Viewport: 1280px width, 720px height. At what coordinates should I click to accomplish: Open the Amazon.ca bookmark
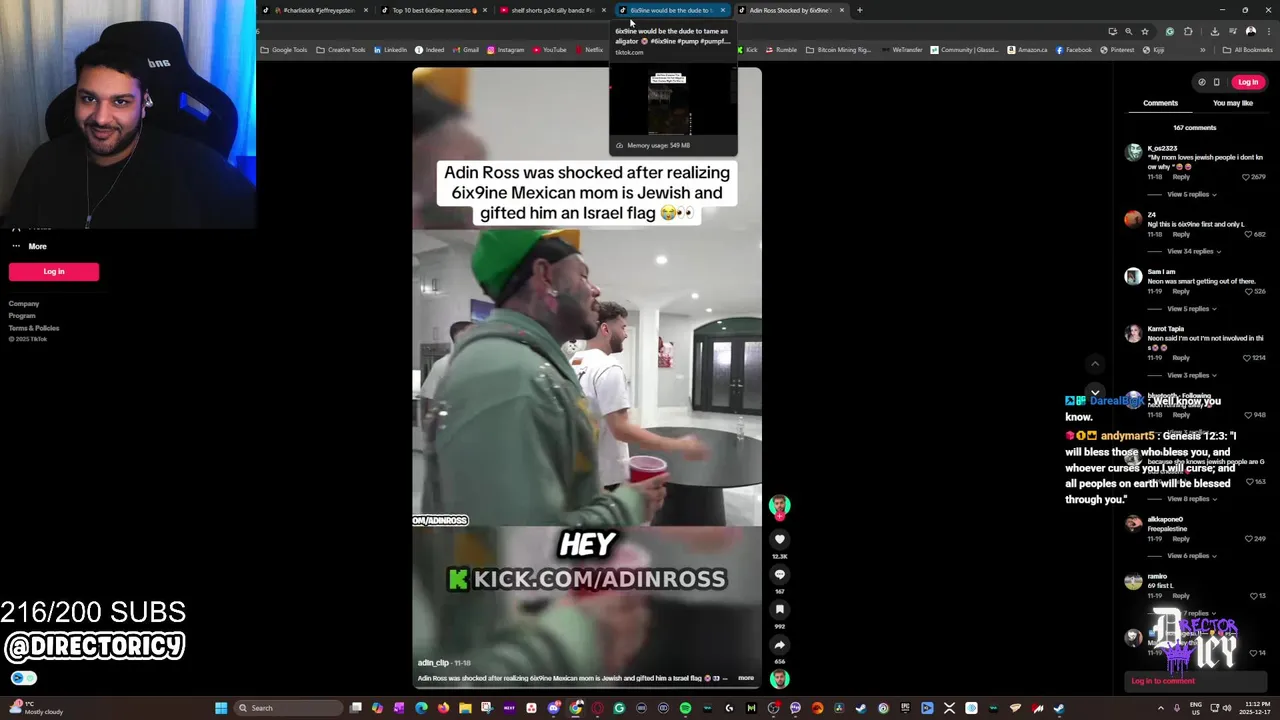1027,50
